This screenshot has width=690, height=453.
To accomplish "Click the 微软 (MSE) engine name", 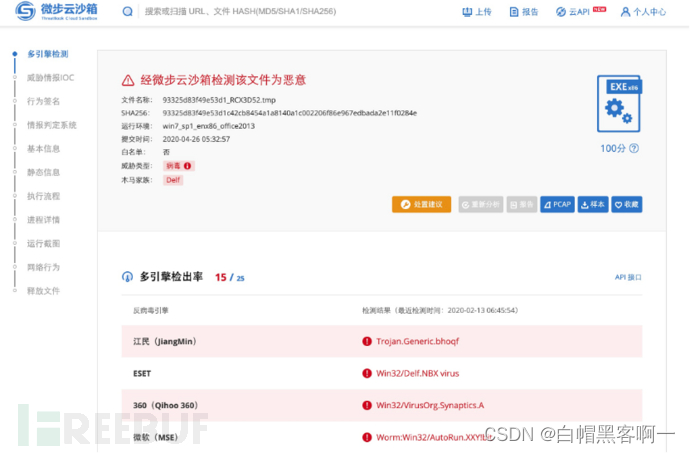I will click(x=156, y=437).
